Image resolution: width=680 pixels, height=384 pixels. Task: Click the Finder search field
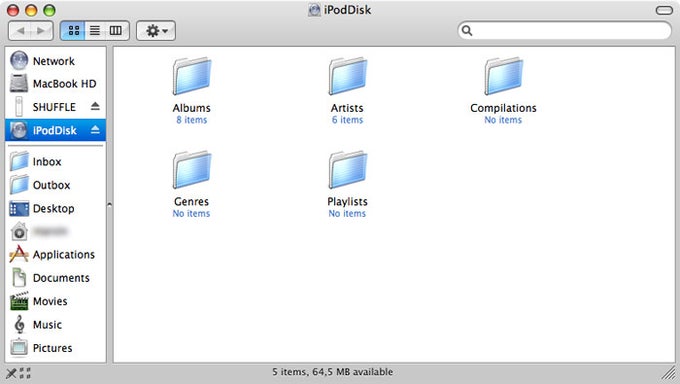point(565,30)
